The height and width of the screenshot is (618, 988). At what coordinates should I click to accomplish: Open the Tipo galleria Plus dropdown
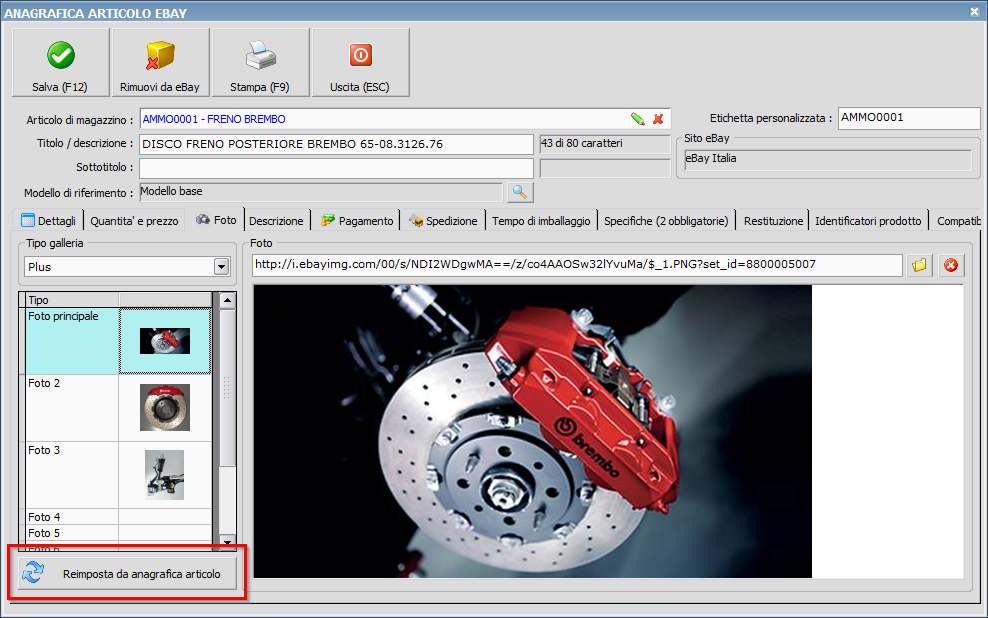coord(221,266)
